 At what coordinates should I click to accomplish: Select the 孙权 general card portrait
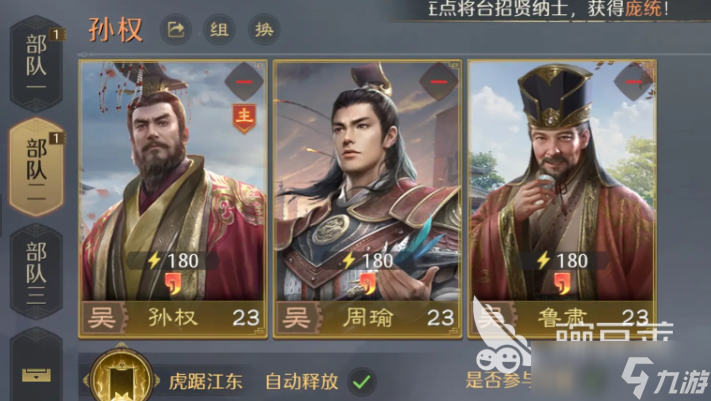(173, 181)
